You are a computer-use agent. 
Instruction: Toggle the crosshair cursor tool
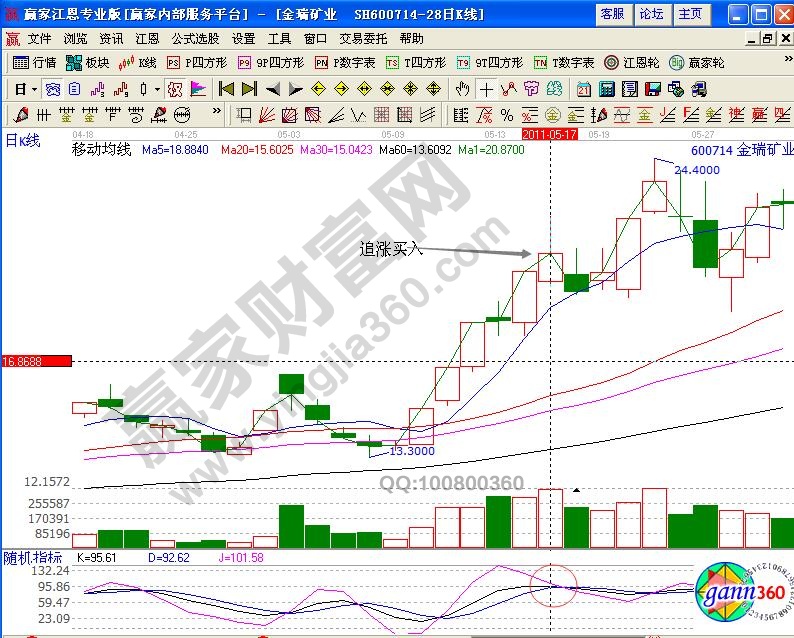[x=486, y=88]
